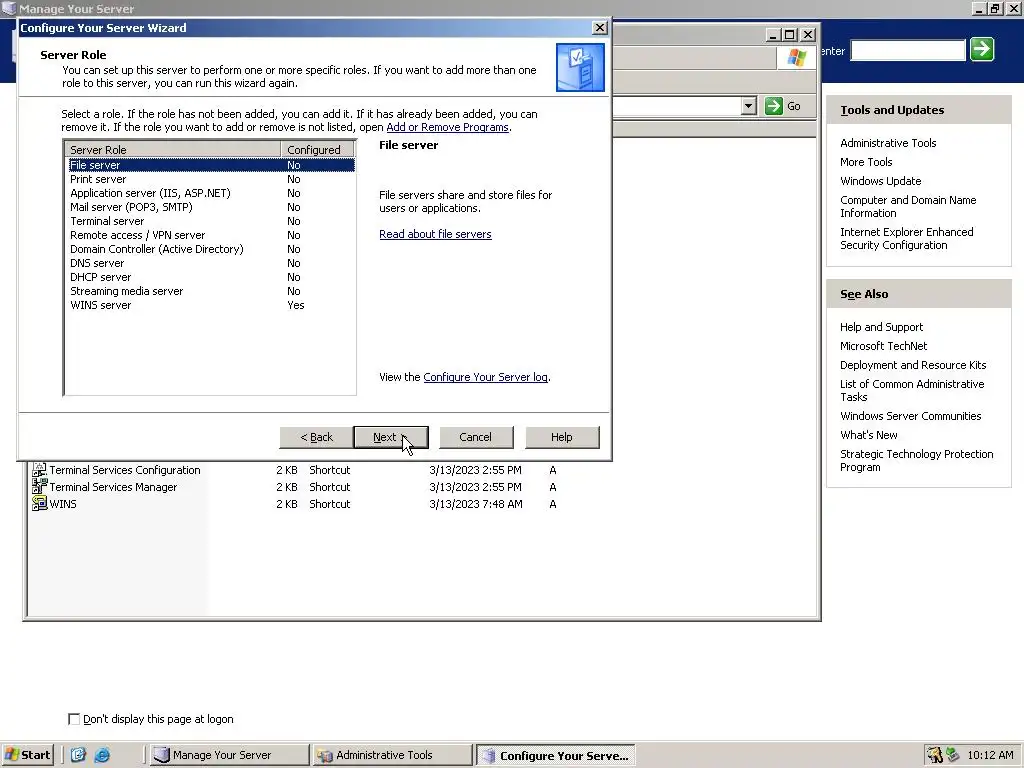Click the taskbar clock 10:12 AM
This screenshot has width=1024, height=768.
[990, 755]
